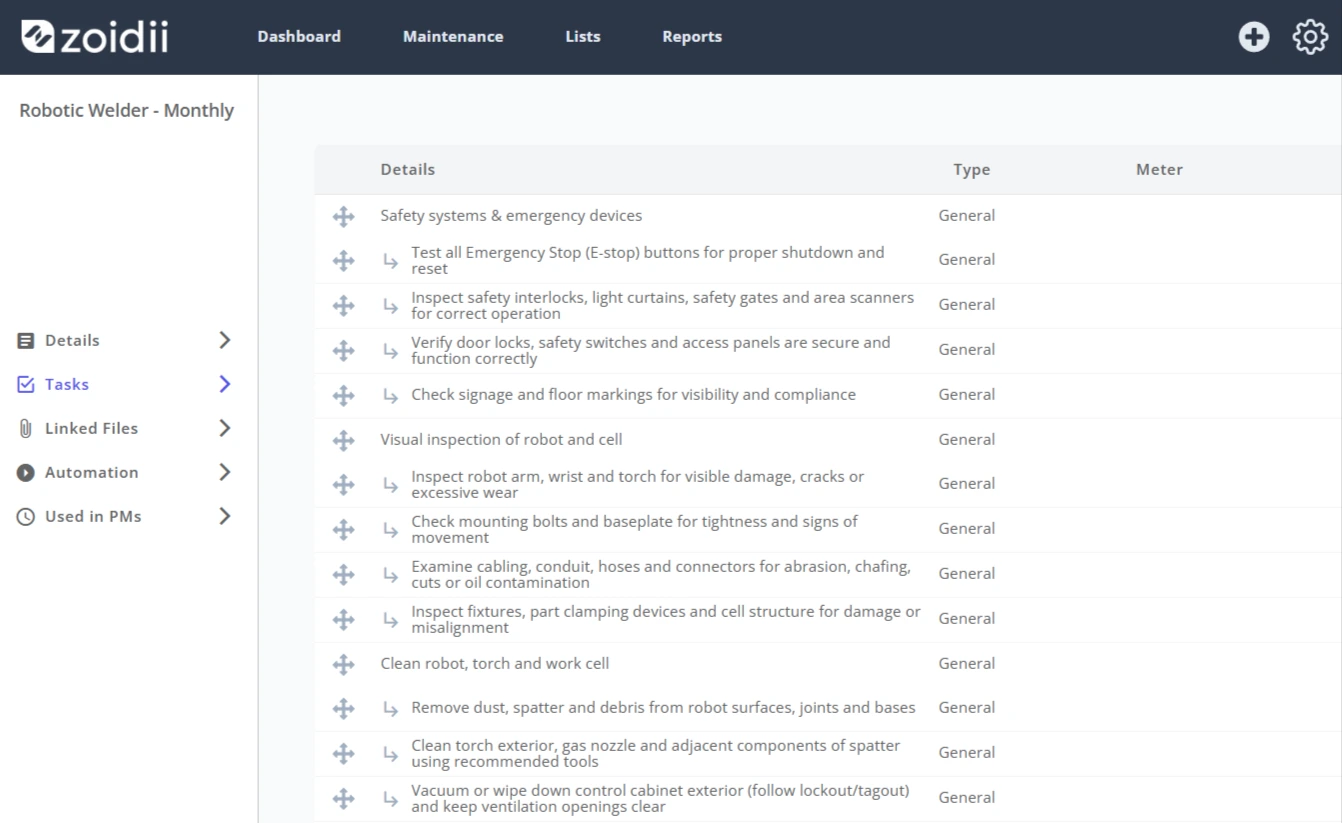Click move handle for Examine cabling row
This screenshot has width=1342, height=823.
pos(343,574)
